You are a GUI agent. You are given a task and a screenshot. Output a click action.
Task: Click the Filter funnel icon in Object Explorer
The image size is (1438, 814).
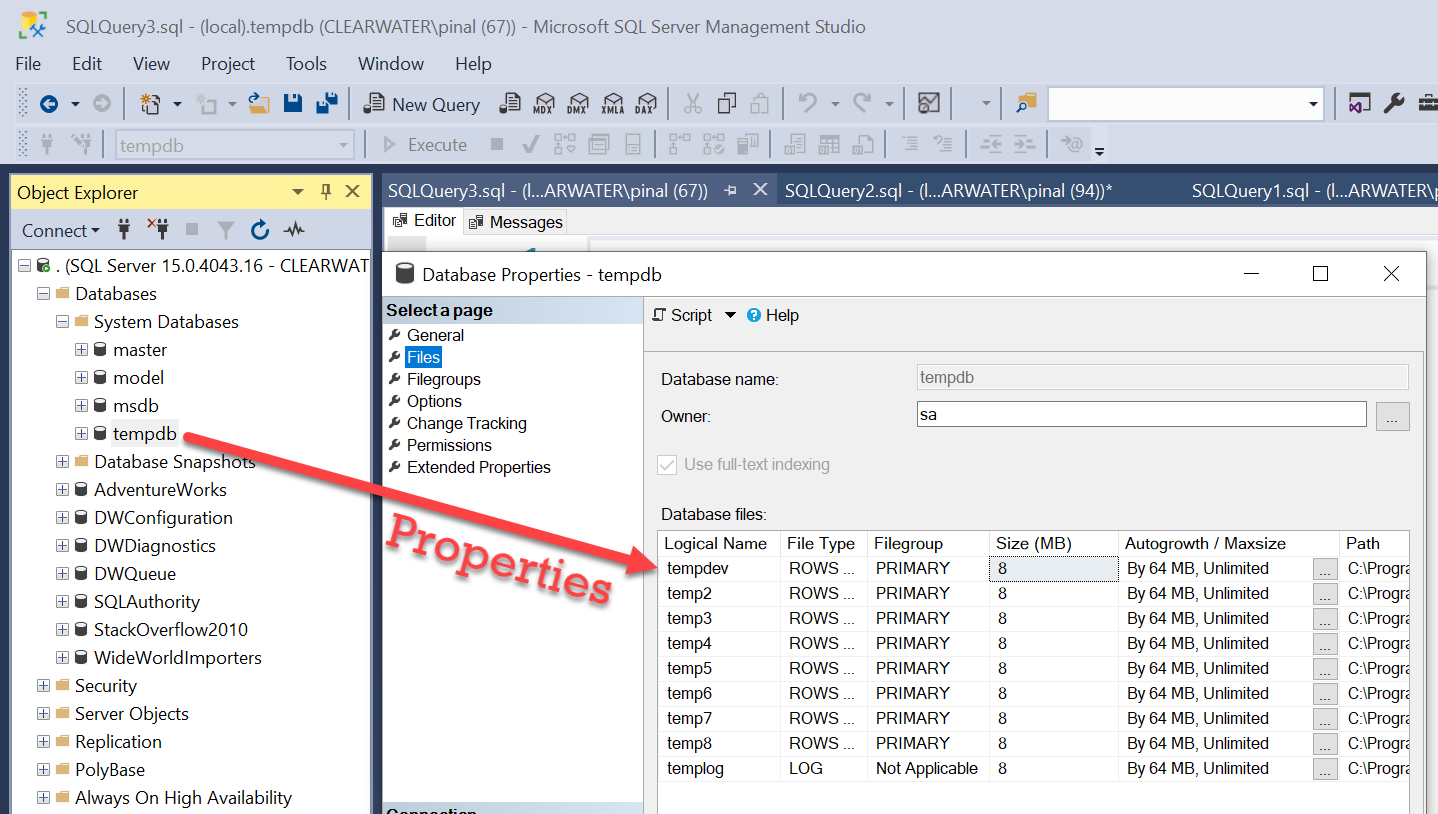(226, 230)
